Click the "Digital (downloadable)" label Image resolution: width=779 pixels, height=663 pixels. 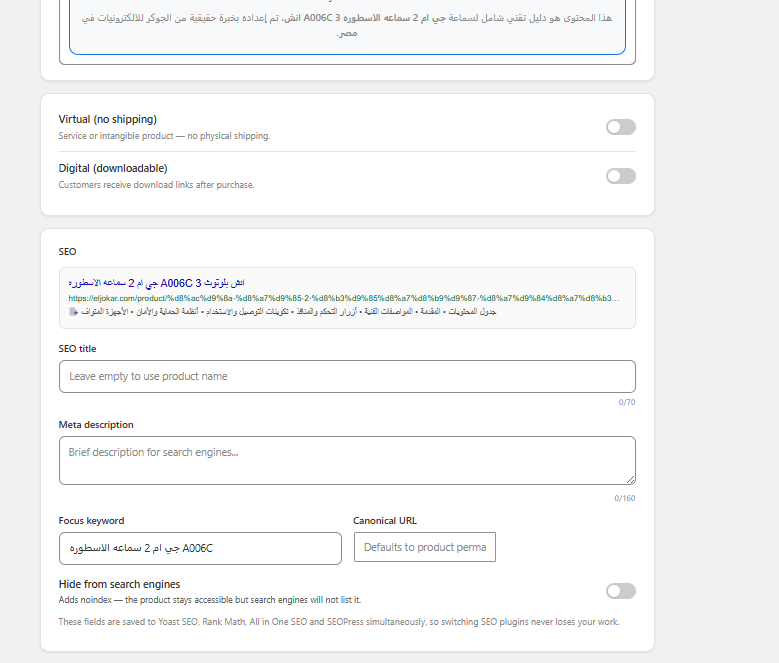coord(113,168)
